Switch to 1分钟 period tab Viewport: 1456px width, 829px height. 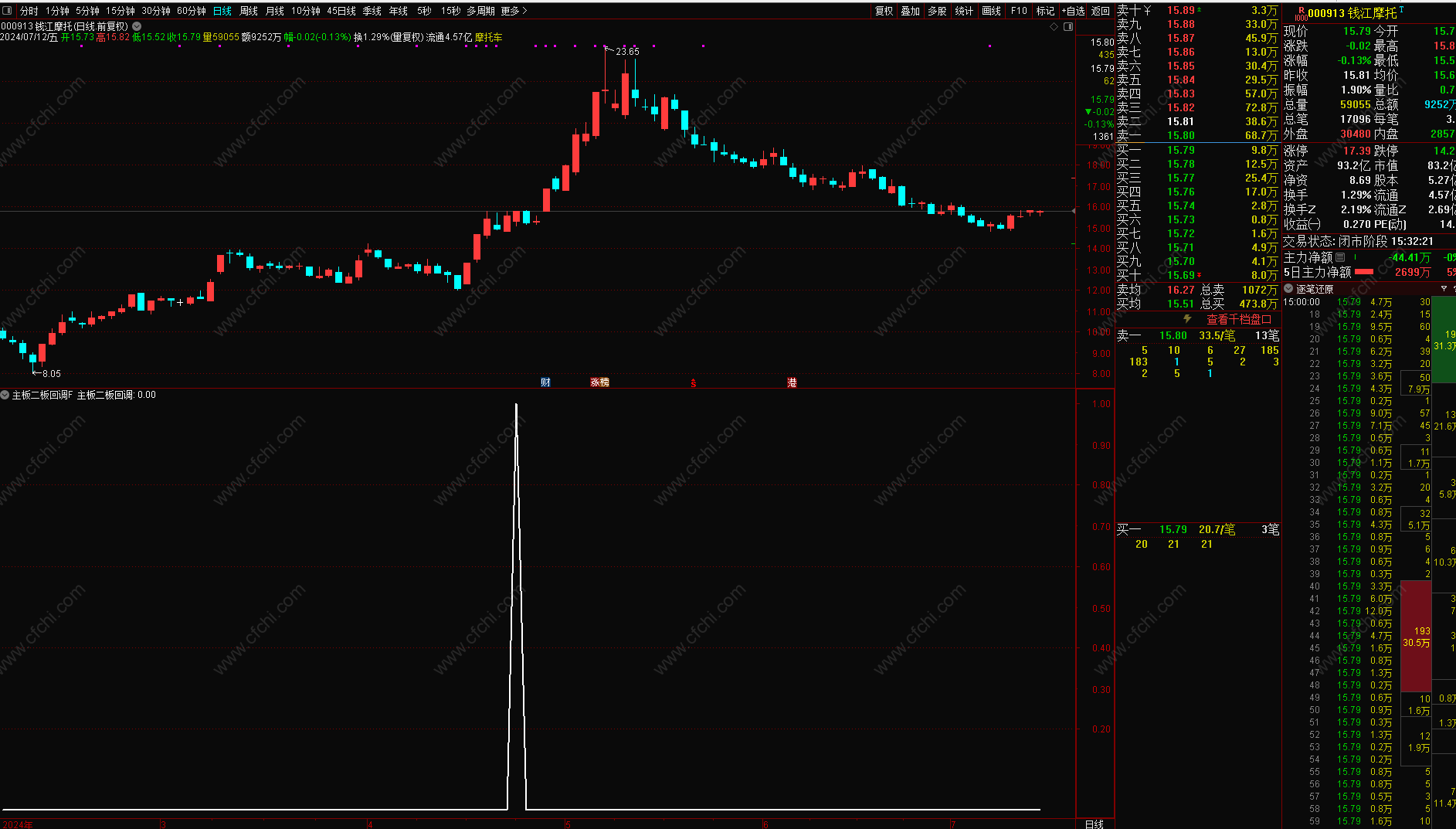click(x=57, y=11)
